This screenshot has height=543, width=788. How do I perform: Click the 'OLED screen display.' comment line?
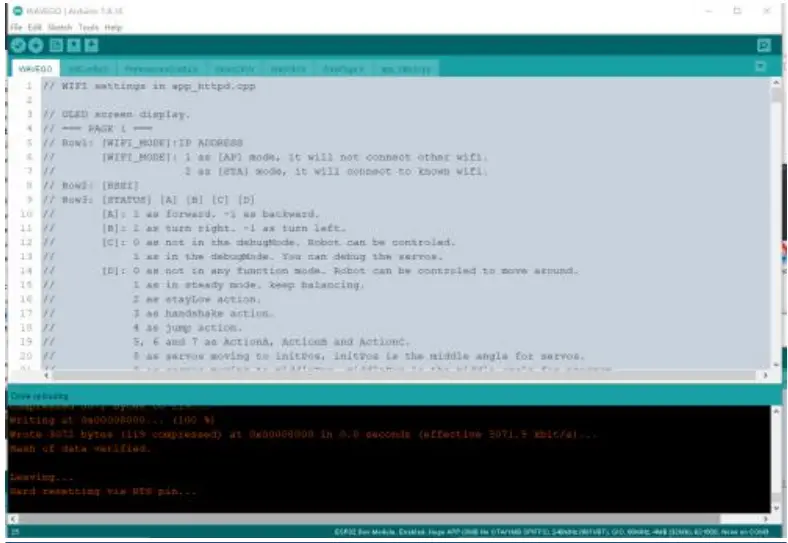(117, 114)
